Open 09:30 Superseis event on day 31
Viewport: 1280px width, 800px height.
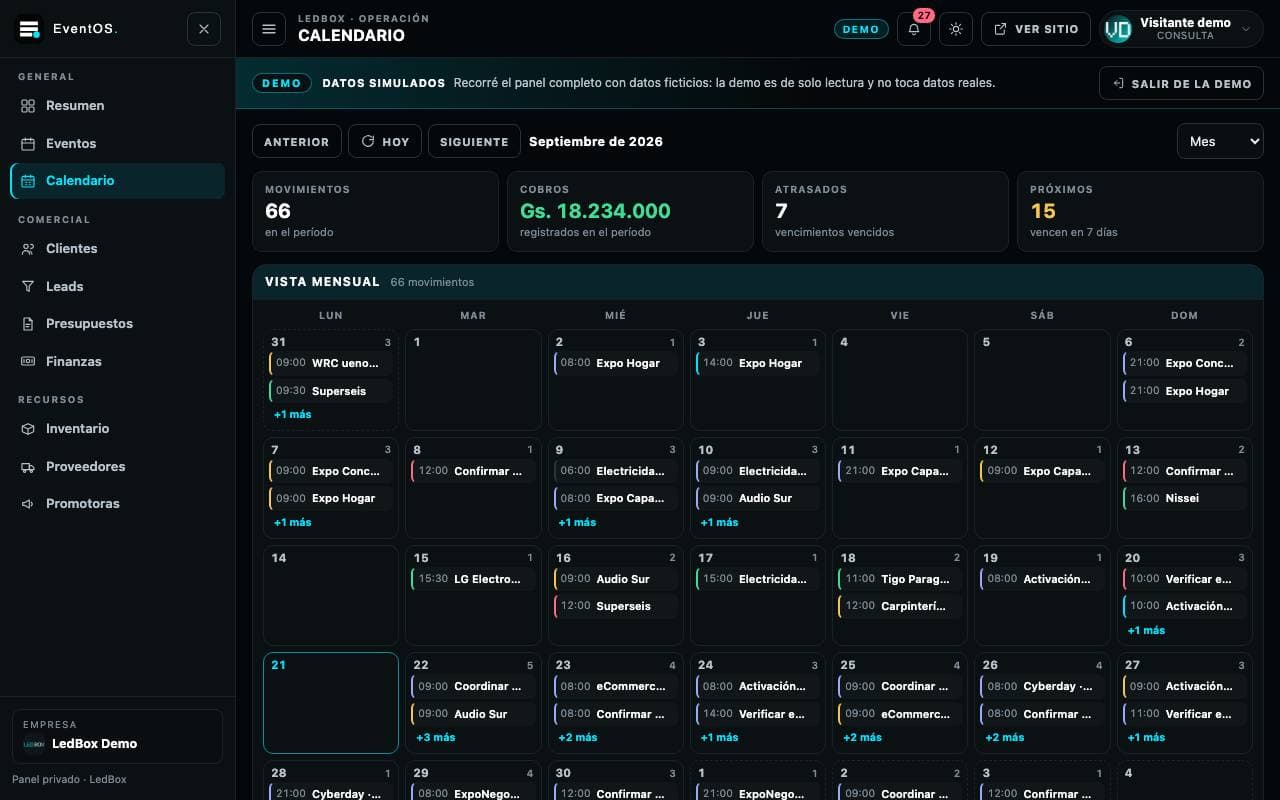[331, 391]
